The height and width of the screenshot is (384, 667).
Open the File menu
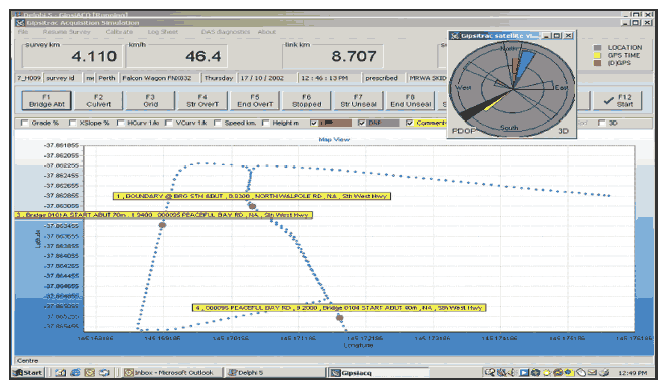[x=23, y=32]
